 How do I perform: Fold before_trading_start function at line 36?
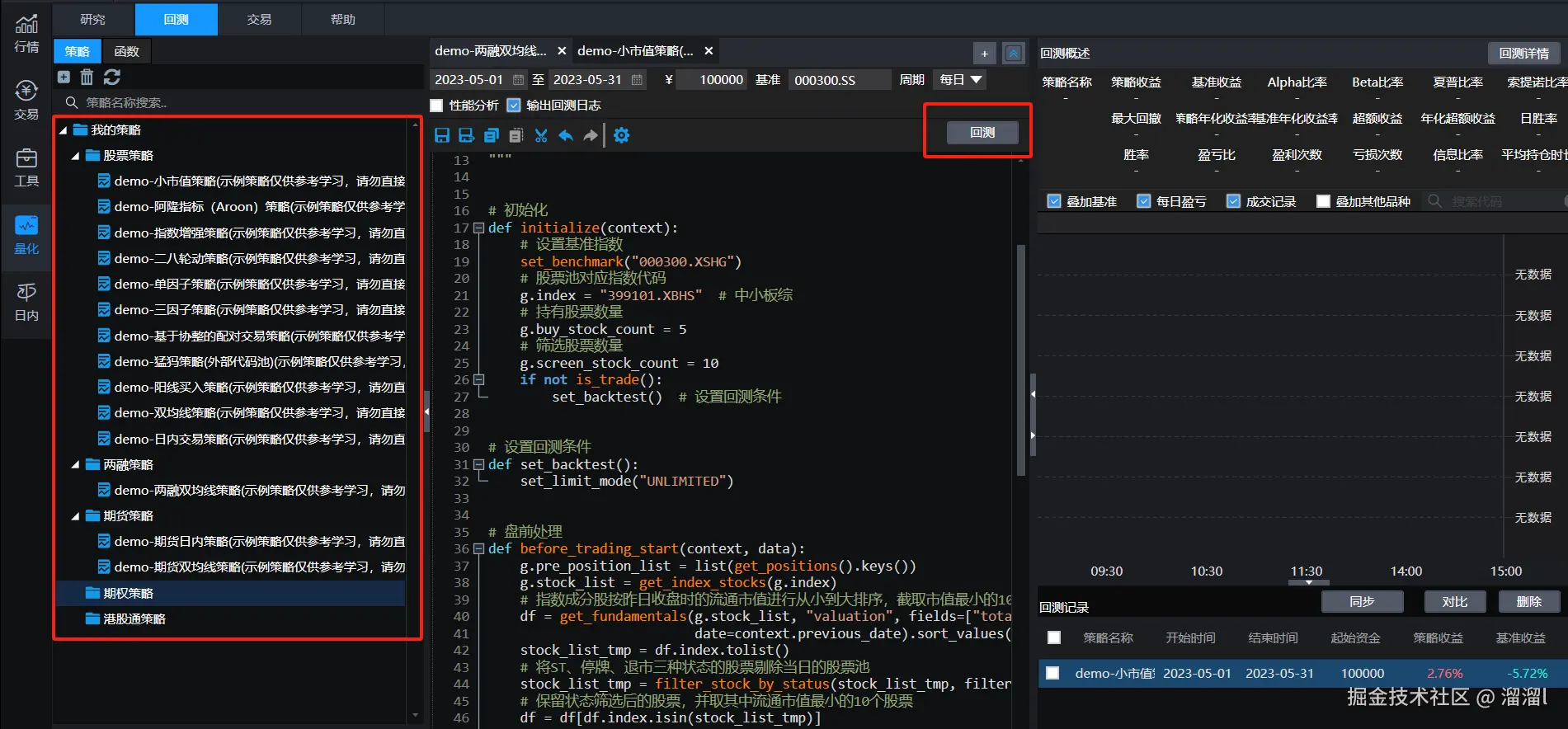pyautogui.click(x=478, y=549)
